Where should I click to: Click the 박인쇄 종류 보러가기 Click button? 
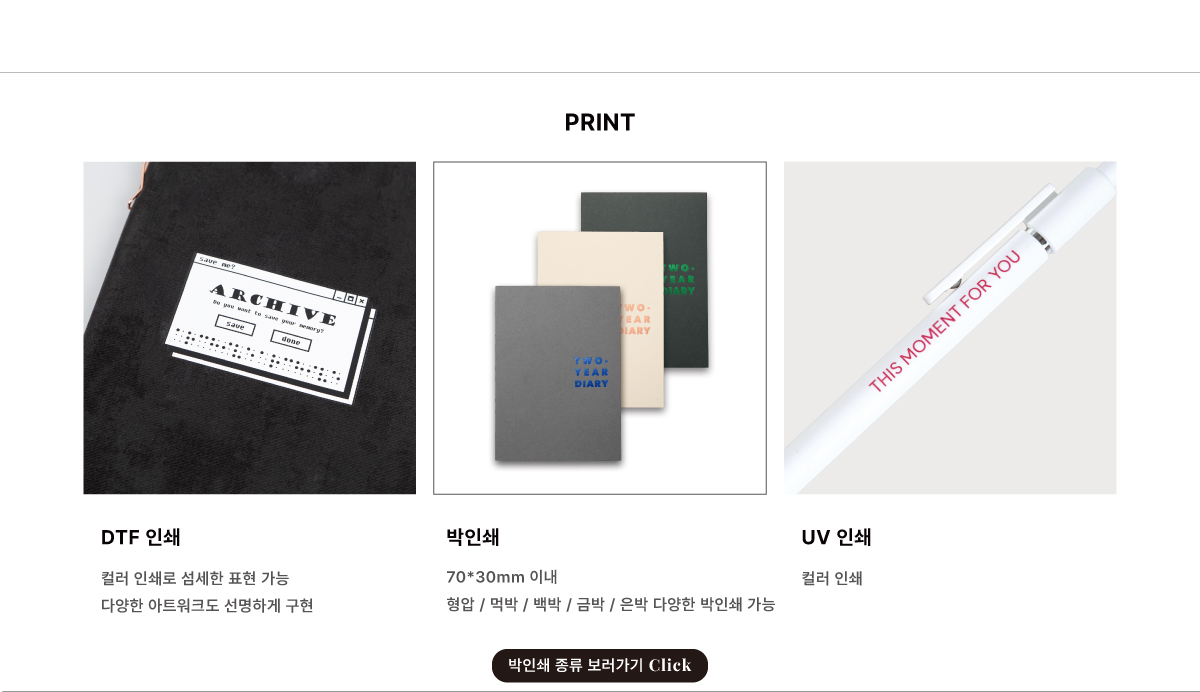pyautogui.click(x=600, y=665)
